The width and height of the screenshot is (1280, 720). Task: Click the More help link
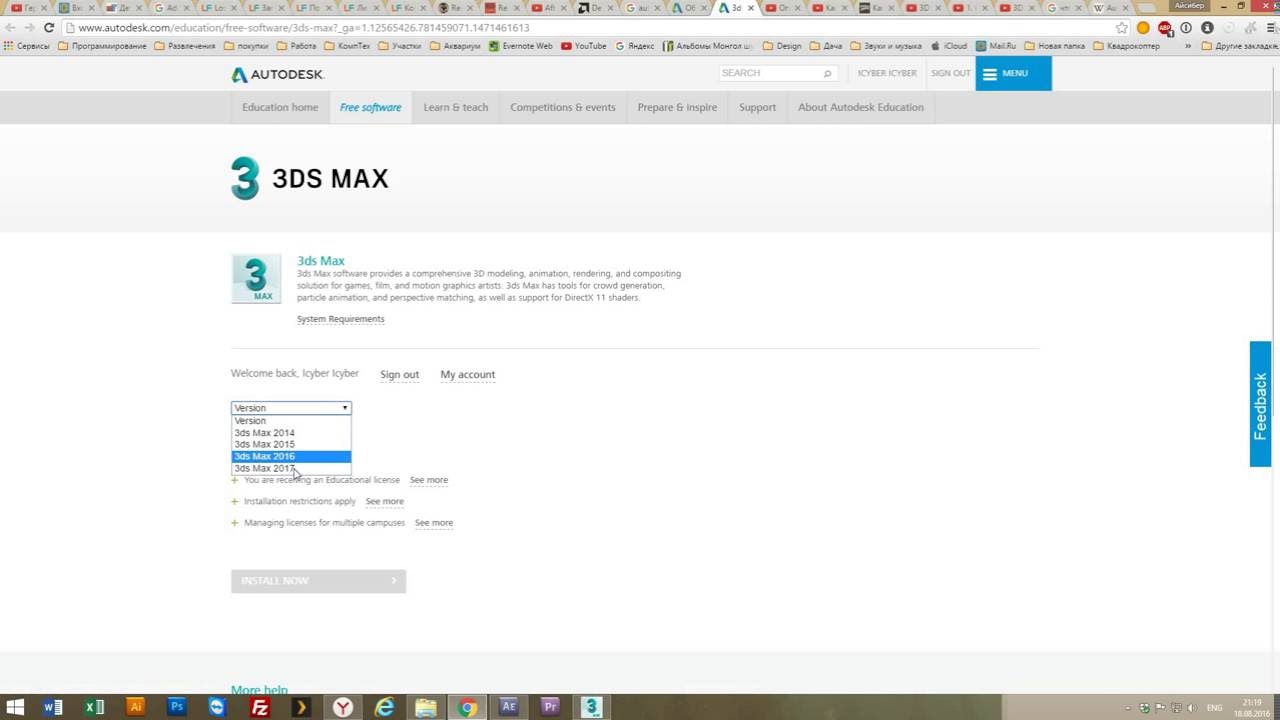click(x=259, y=690)
